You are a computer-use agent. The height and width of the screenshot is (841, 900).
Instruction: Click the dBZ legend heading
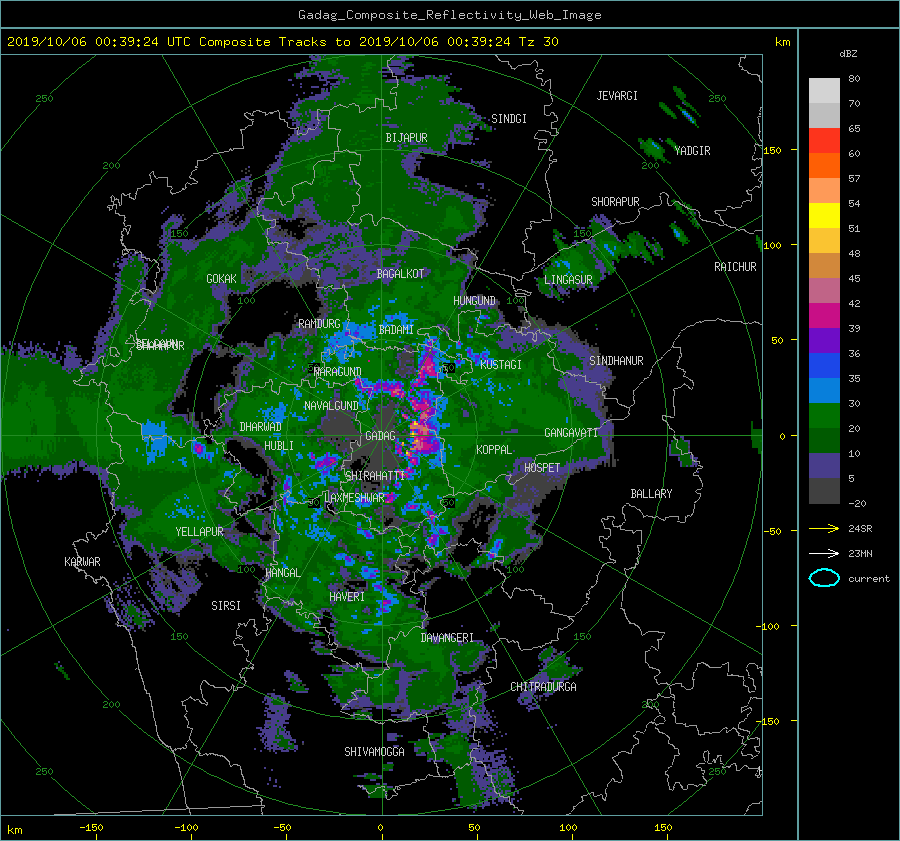coord(848,54)
